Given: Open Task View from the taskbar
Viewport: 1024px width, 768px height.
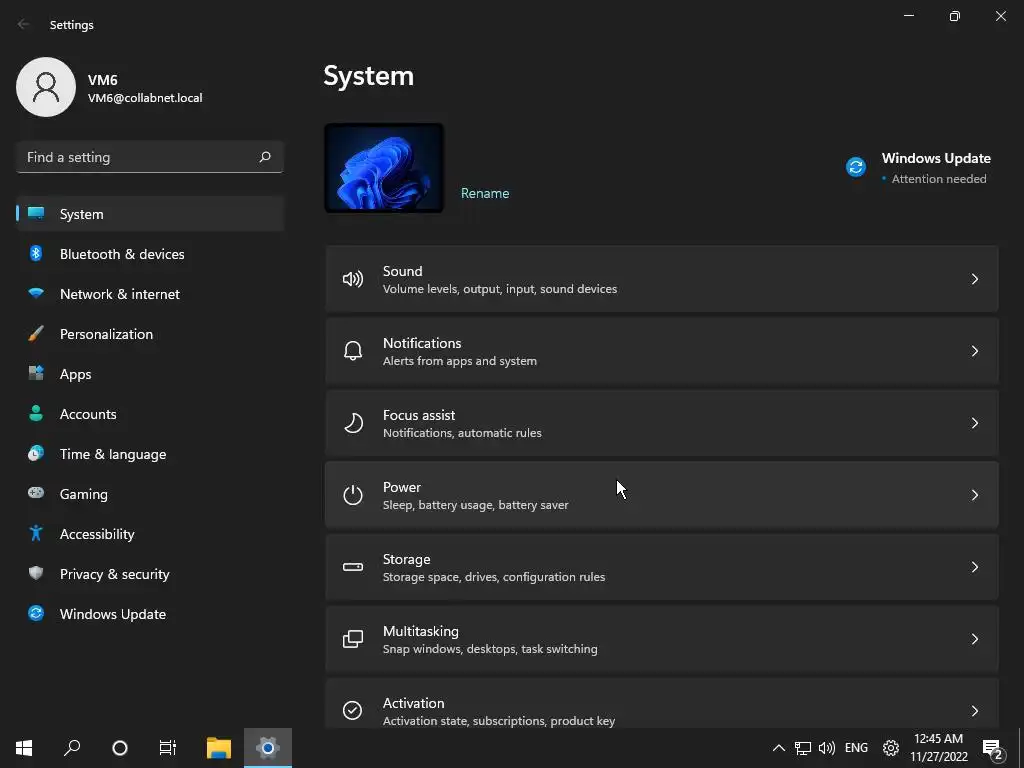Looking at the screenshot, I should 168,747.
